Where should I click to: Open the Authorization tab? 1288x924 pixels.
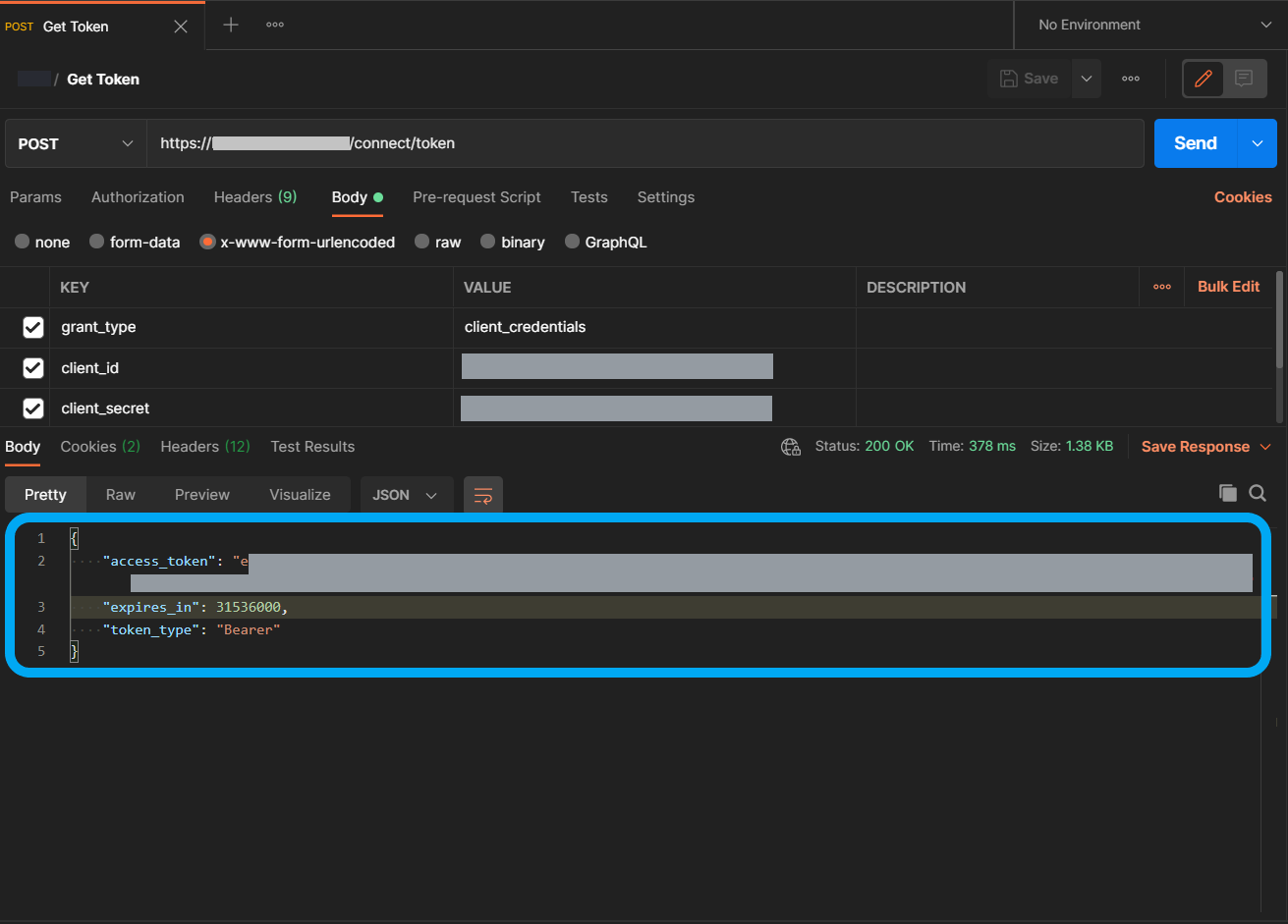coord(138,197)
